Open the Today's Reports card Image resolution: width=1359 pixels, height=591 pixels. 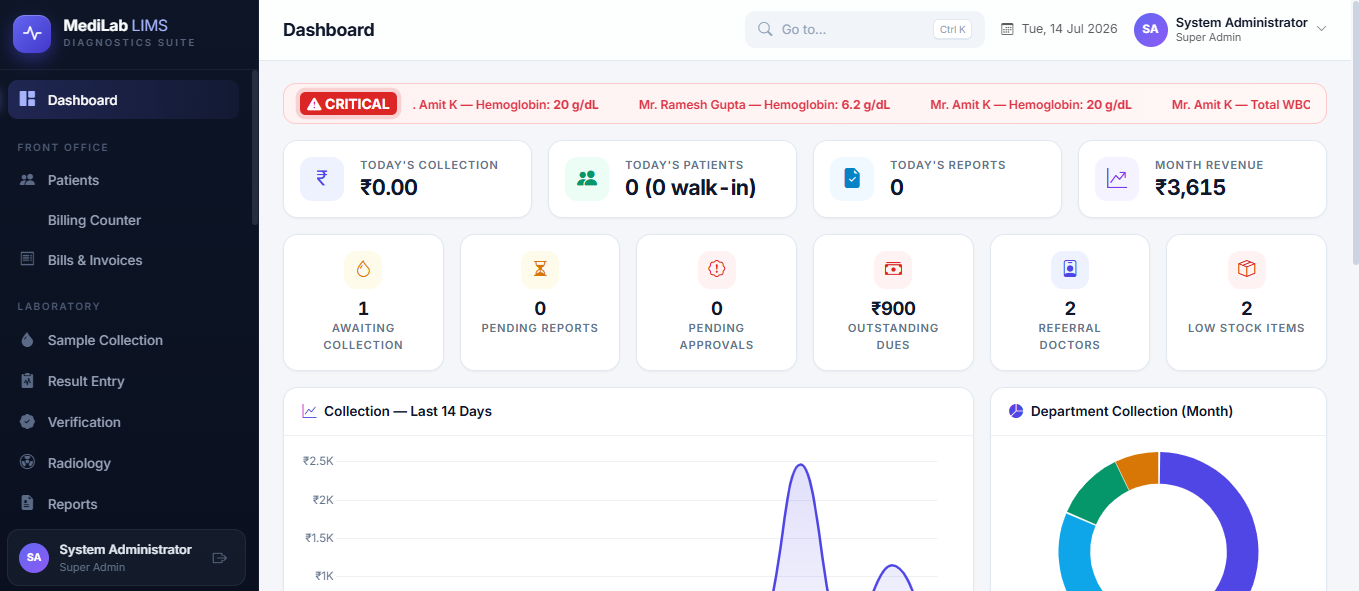point(937,179)
